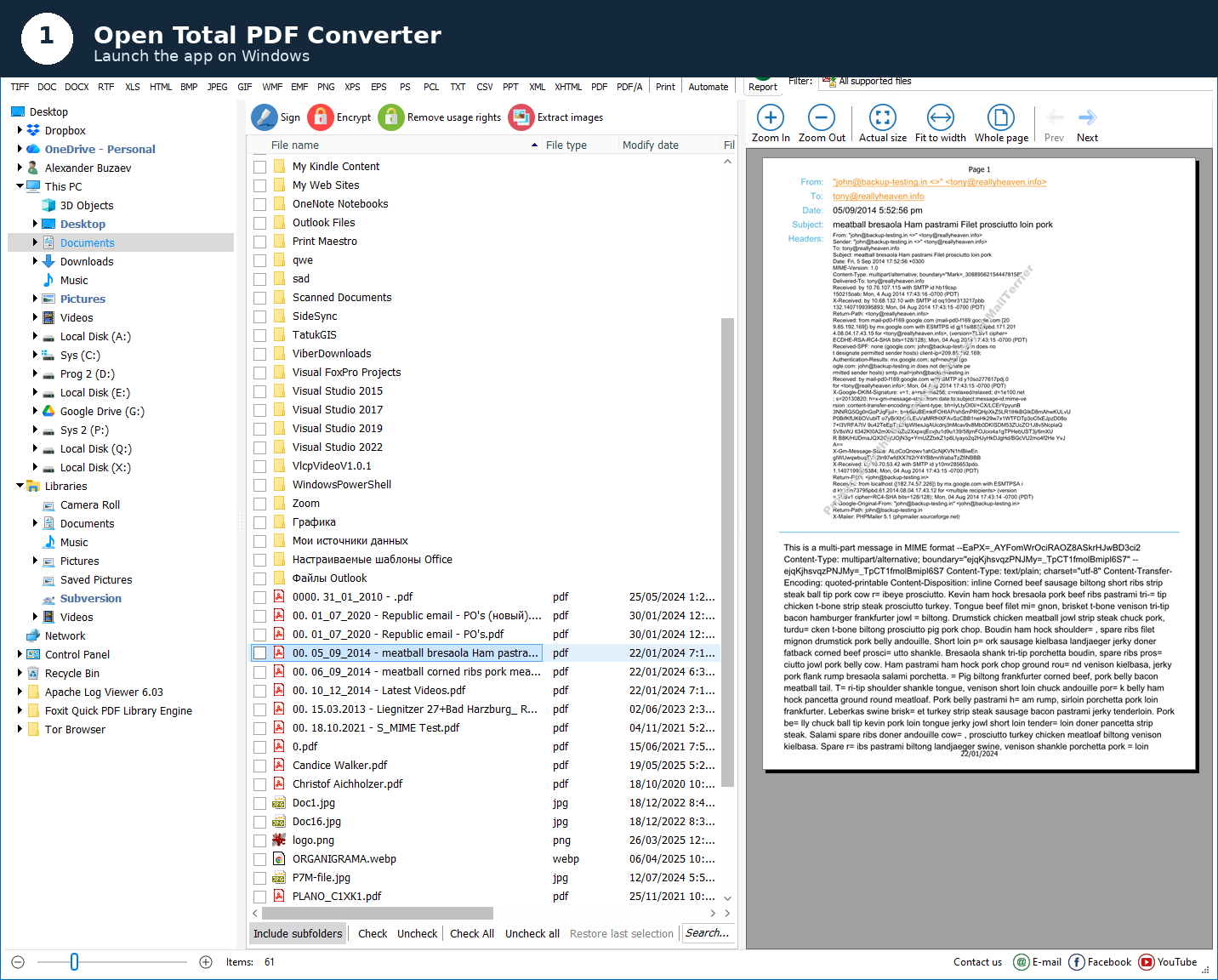Image resolution: width=1218 pixels, height=980 pixels.
Task: Click inside the Search field
Action: [709, 933]
